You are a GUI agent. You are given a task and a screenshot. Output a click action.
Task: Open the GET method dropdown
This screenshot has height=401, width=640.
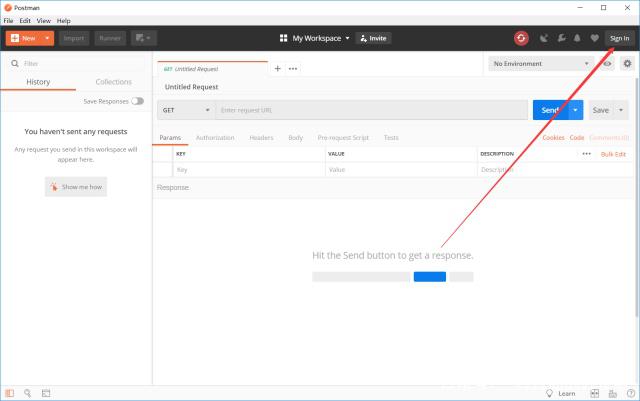[185, 110]
